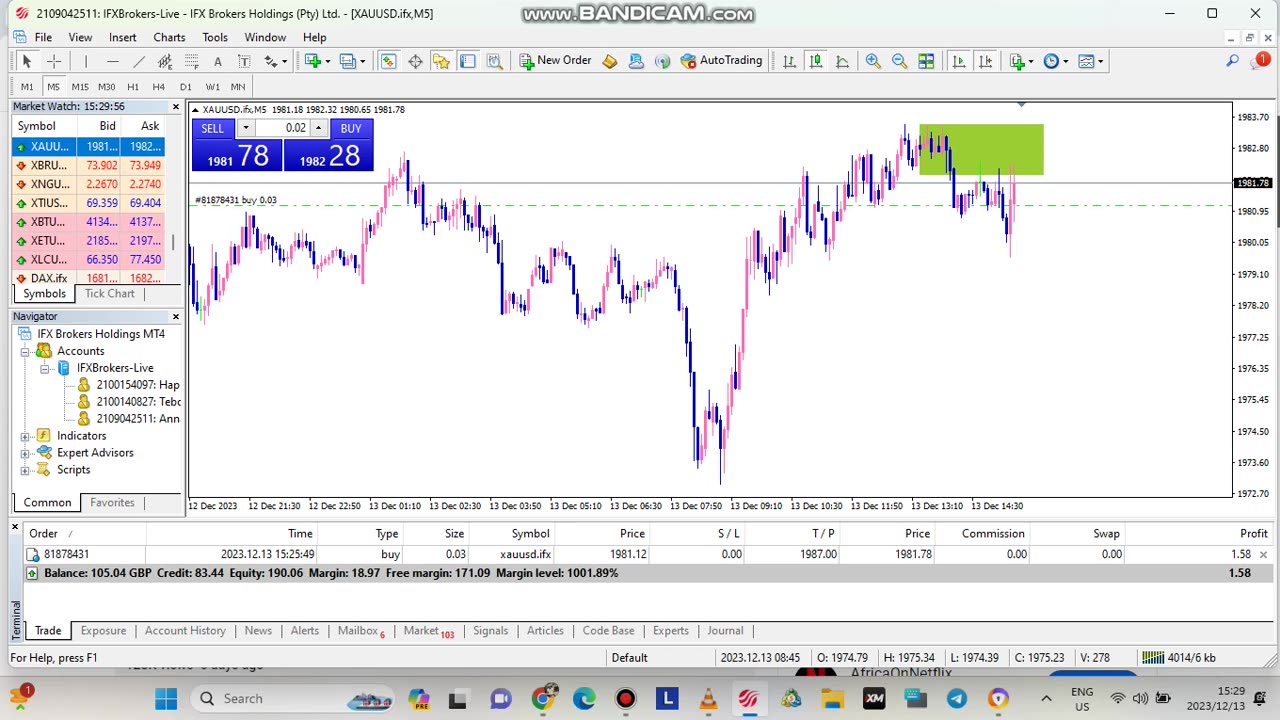Toggle the AutoTrading button
This screenshot has width=1280, height=720.
tap(721, 61)
